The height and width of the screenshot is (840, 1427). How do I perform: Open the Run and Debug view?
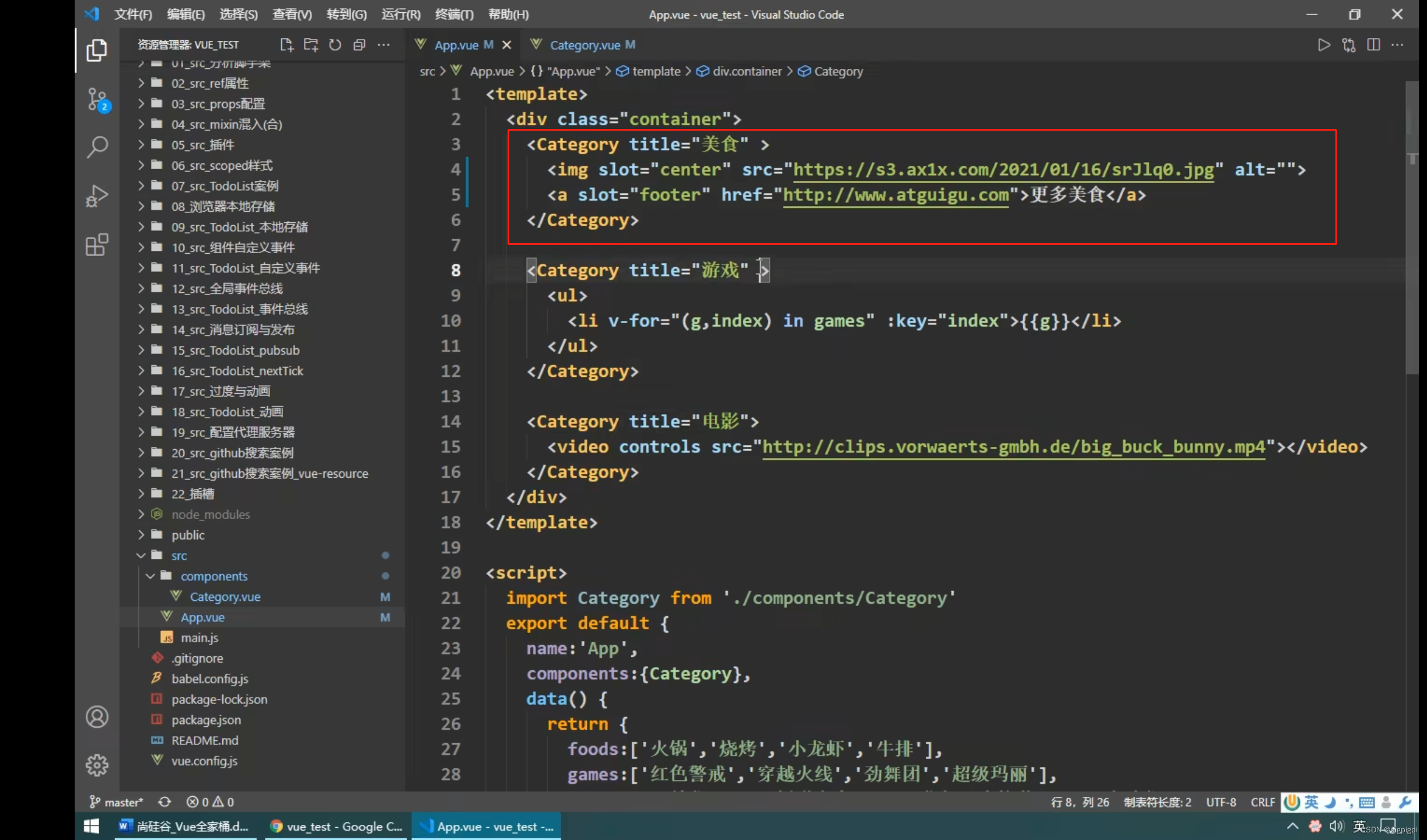97,197
